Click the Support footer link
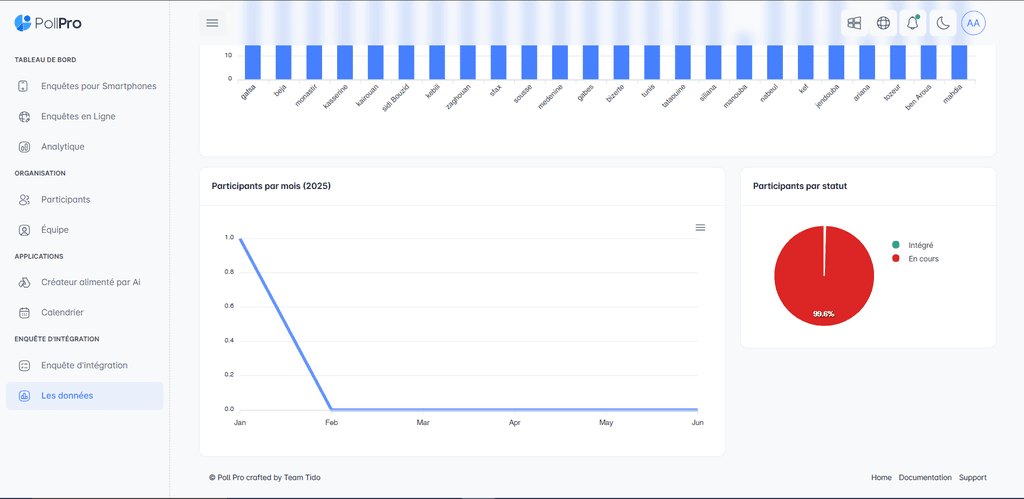1024x499 pixels. tap(972, 478)
